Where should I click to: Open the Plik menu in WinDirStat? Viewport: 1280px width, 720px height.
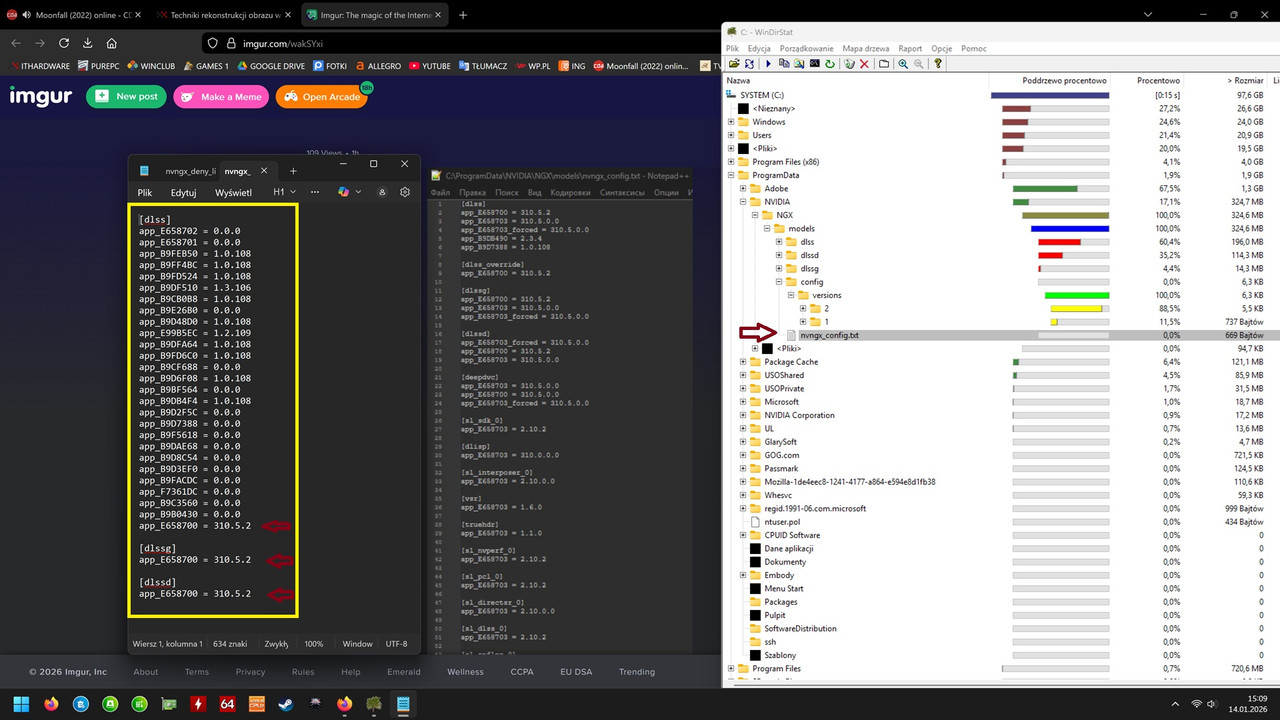(x=732, y=48)
